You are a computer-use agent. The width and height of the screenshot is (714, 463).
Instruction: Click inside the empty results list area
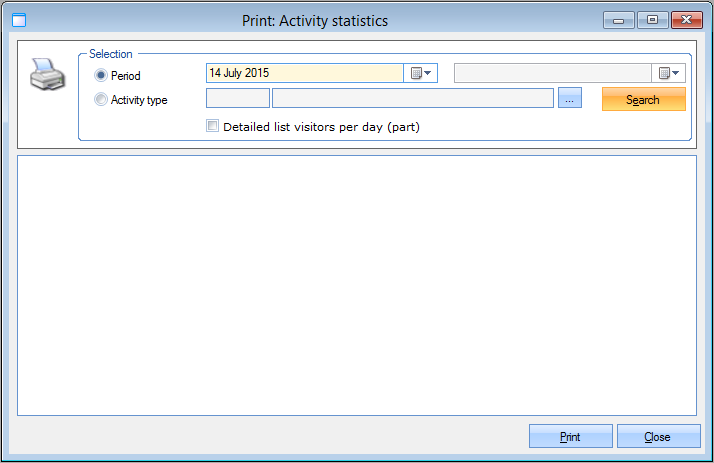357,285
